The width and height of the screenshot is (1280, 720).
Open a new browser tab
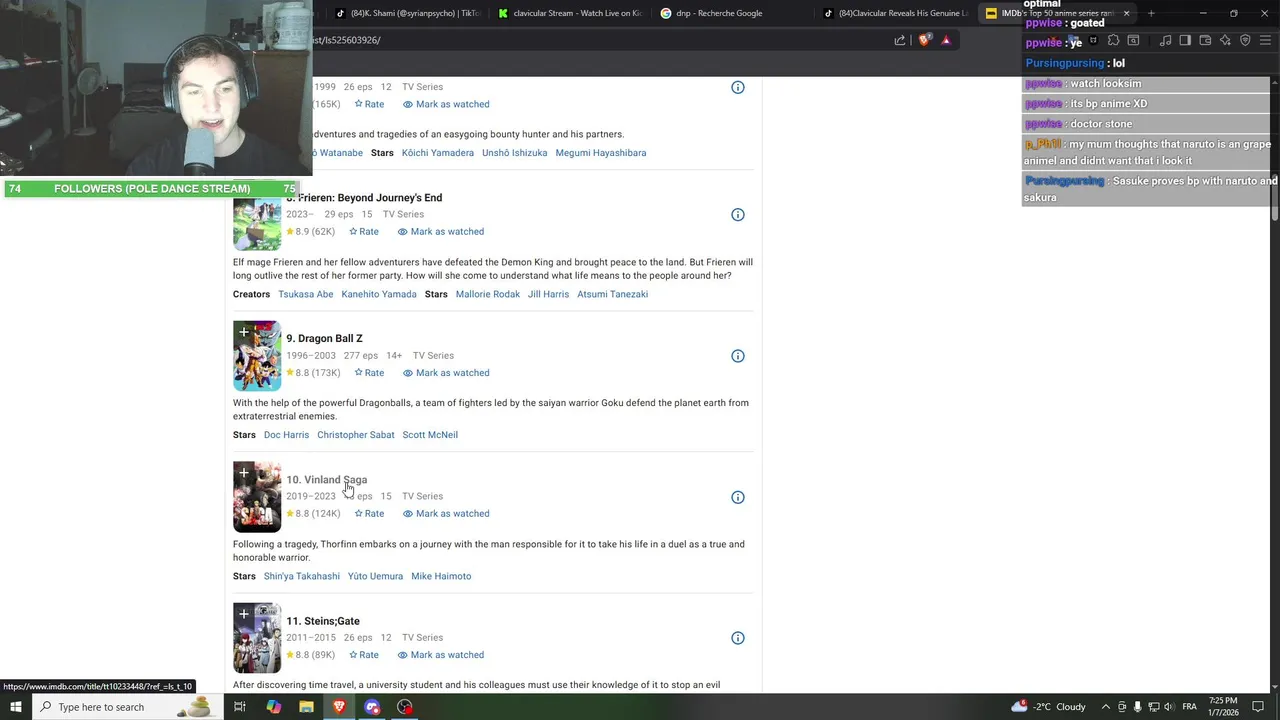tap(1151, 13)
